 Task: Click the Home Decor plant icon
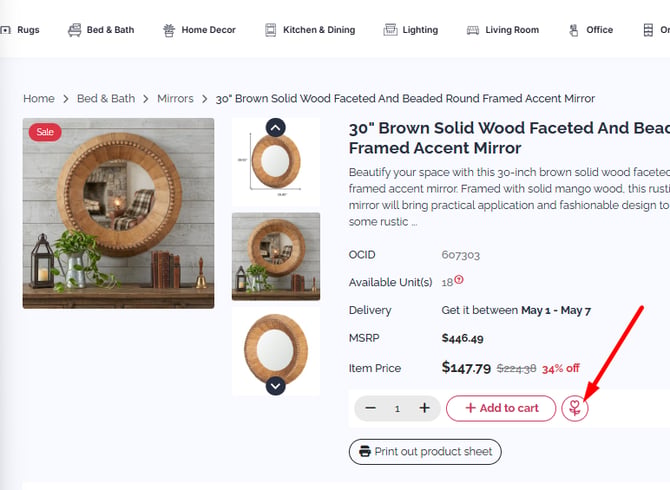(x=169, y=30)
